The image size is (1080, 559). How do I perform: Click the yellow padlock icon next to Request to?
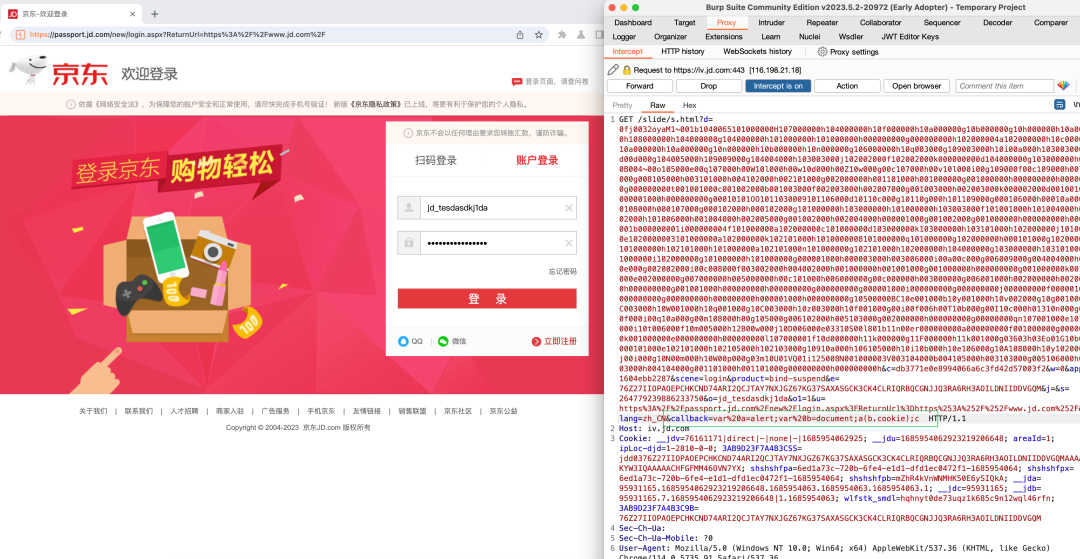coord(627,70)
